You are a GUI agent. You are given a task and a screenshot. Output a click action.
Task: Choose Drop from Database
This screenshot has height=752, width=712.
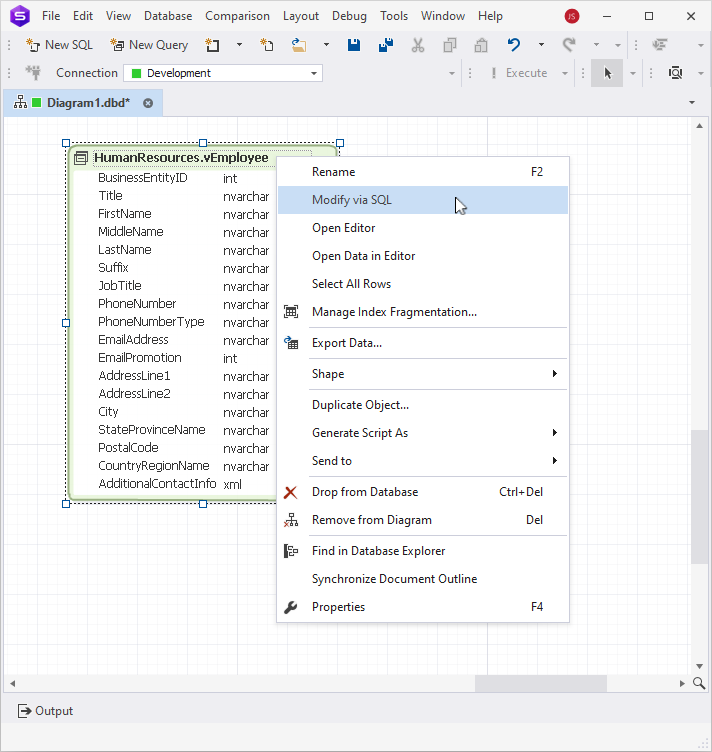point(423,492)
